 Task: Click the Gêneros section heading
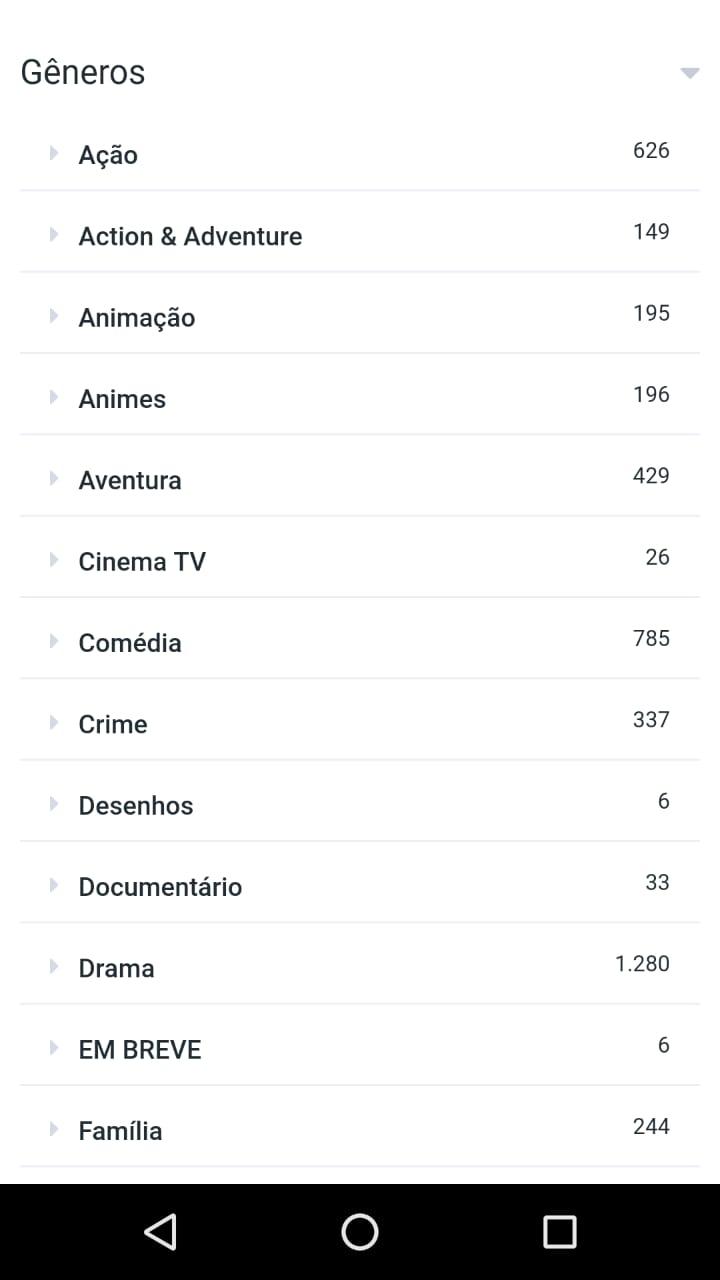[83, 73]
